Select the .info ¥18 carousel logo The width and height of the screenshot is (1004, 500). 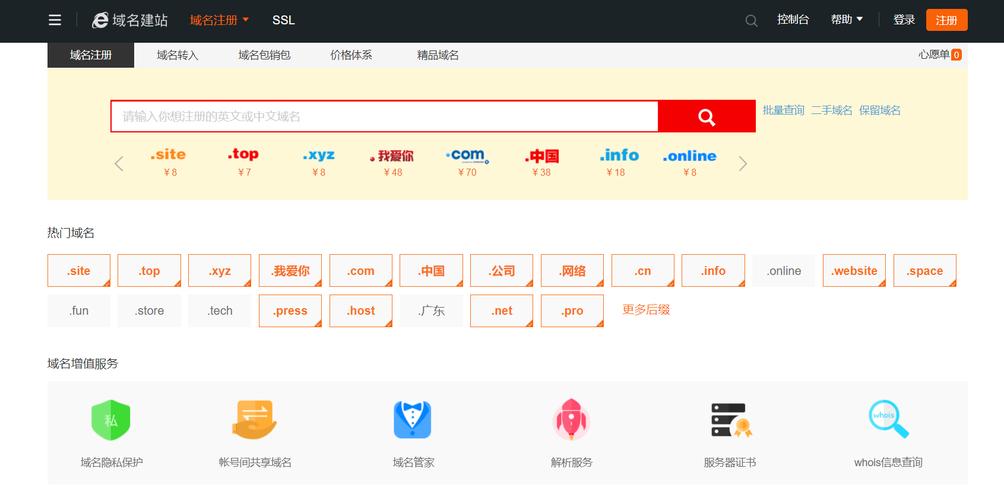pos(619,155)
